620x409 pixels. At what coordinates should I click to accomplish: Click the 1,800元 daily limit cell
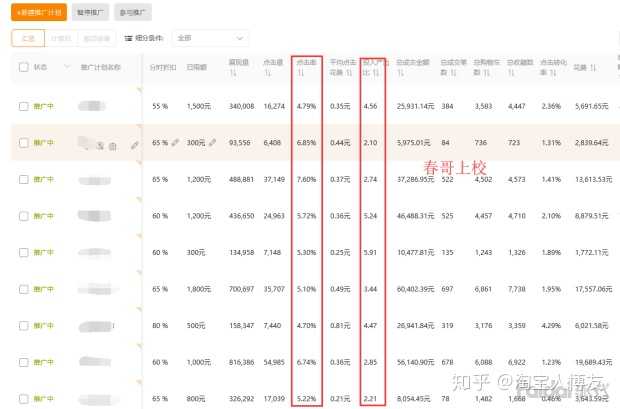tap(198, 289)
